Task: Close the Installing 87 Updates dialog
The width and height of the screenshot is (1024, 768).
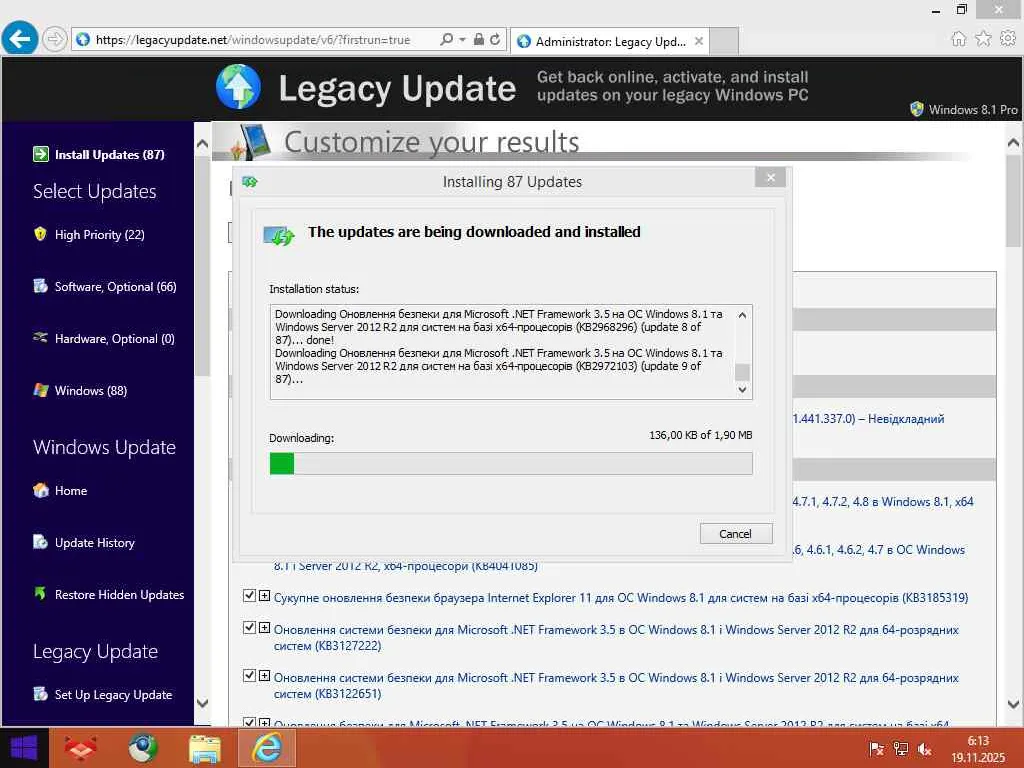Action: 771,177
